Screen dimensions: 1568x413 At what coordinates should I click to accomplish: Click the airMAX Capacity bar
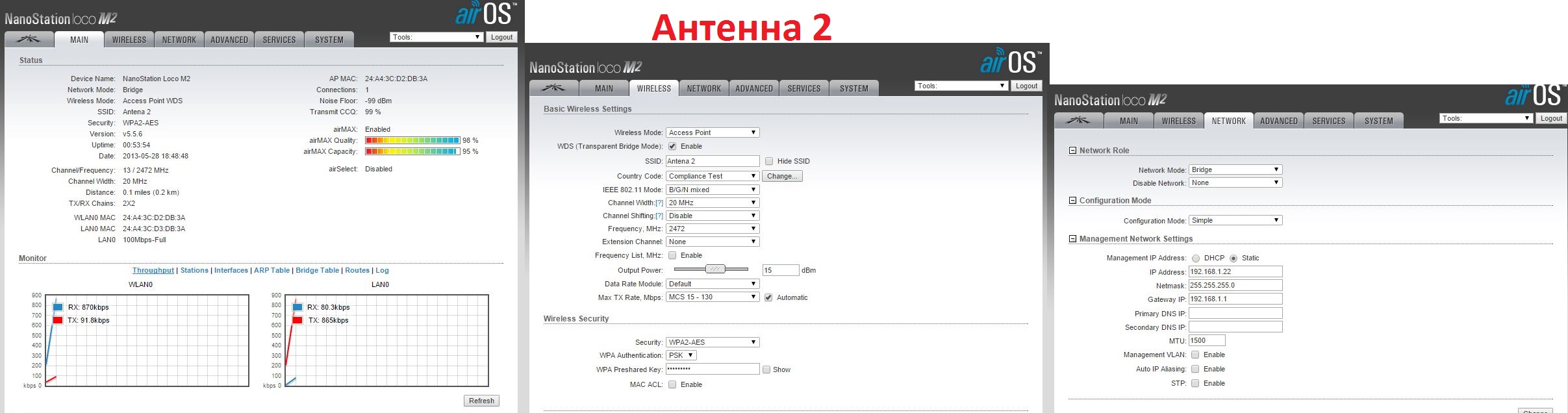click(412, 151)
